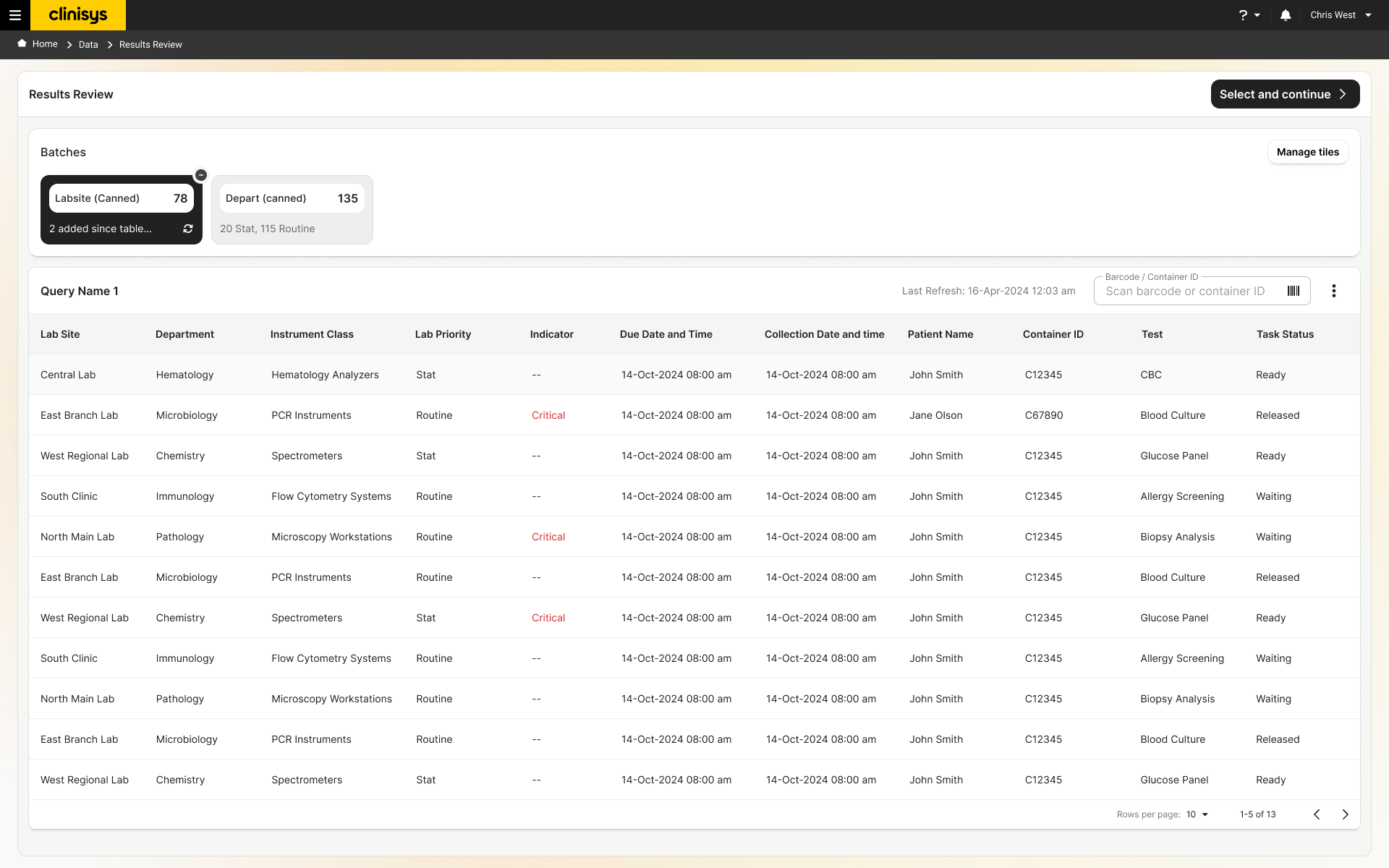Viewport: 1389px width, 868px height.
Task: Sort by Due Date and Time header
Action: click(666, 334)
